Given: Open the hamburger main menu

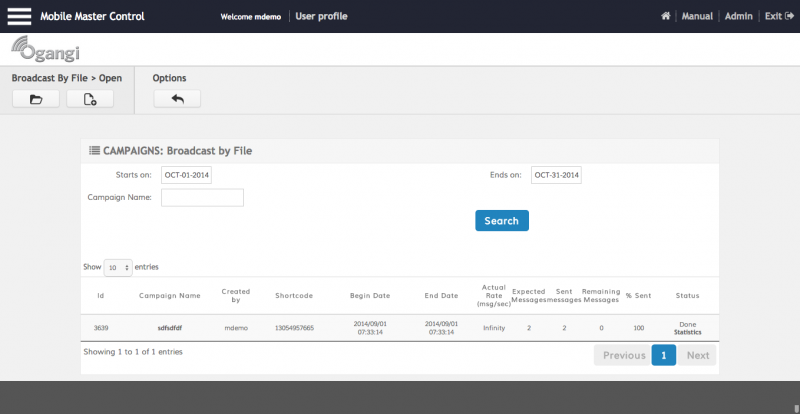Looking at the screenshot, I should (x=20, y=16).
